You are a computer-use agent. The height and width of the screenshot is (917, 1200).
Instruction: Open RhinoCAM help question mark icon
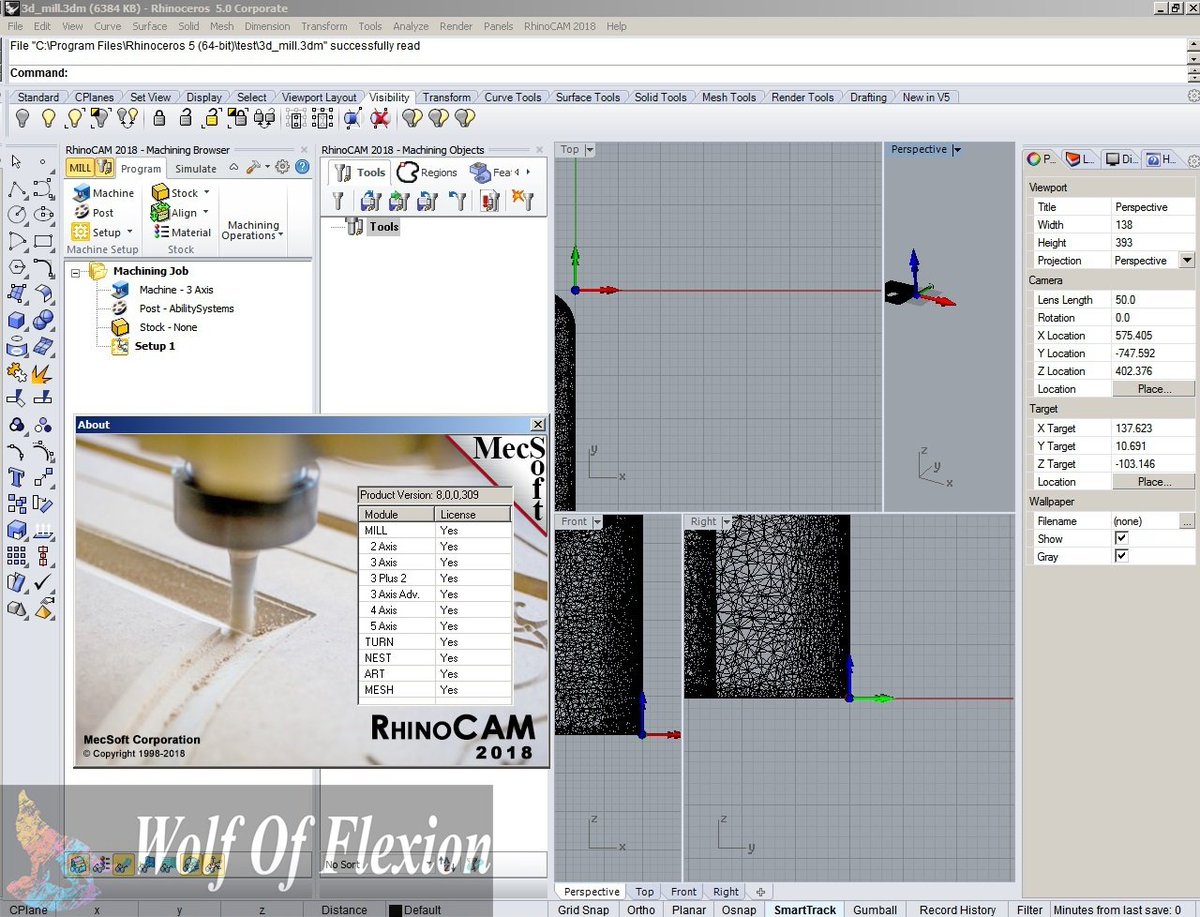[302, 168]
